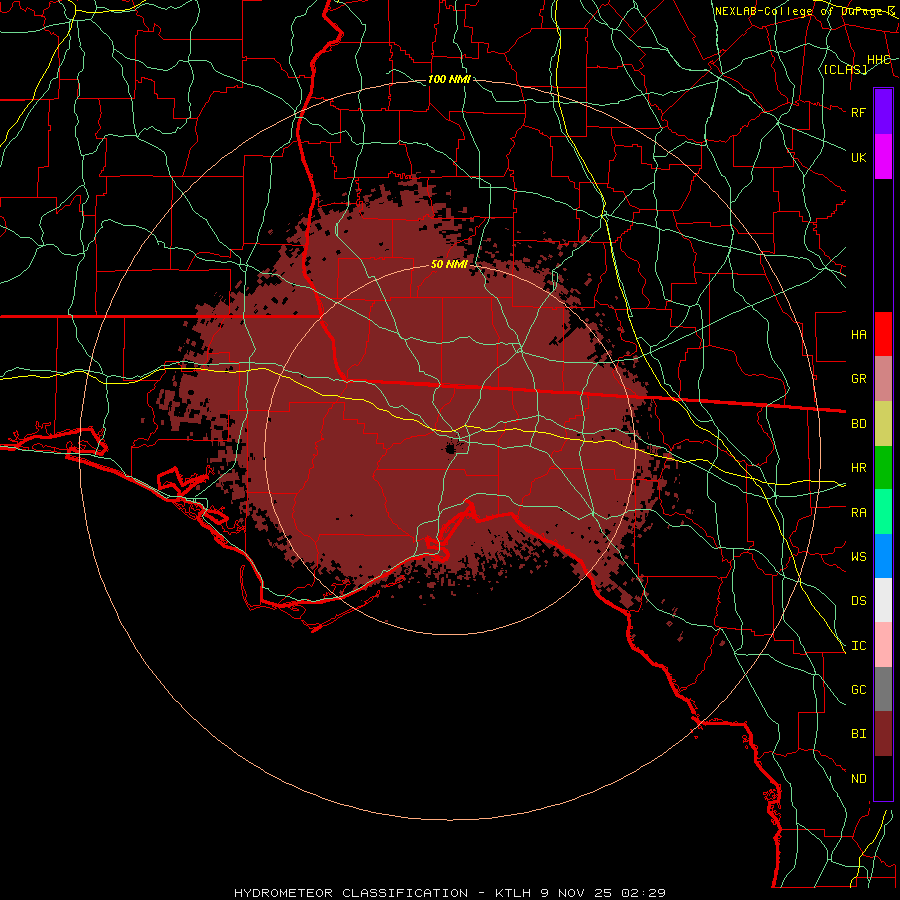Click the RA light green legend swatch

click(883, 512)
